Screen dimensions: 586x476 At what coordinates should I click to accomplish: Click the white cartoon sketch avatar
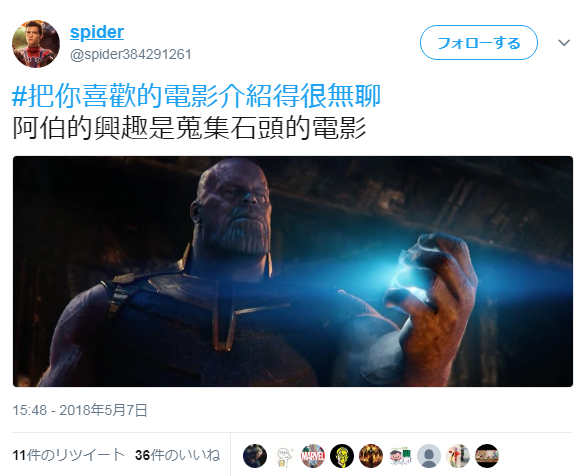point(284,456)
